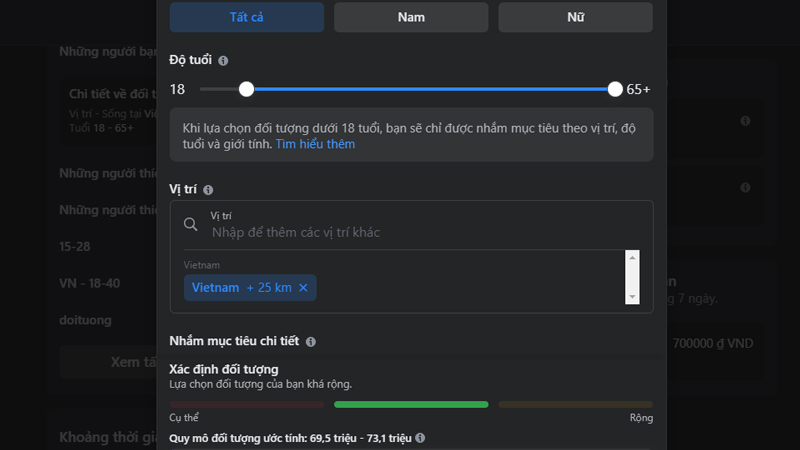
Task: Remove the Vietnam + 25 km location tag
Action: pyautogui.click(x=303, y=288)
